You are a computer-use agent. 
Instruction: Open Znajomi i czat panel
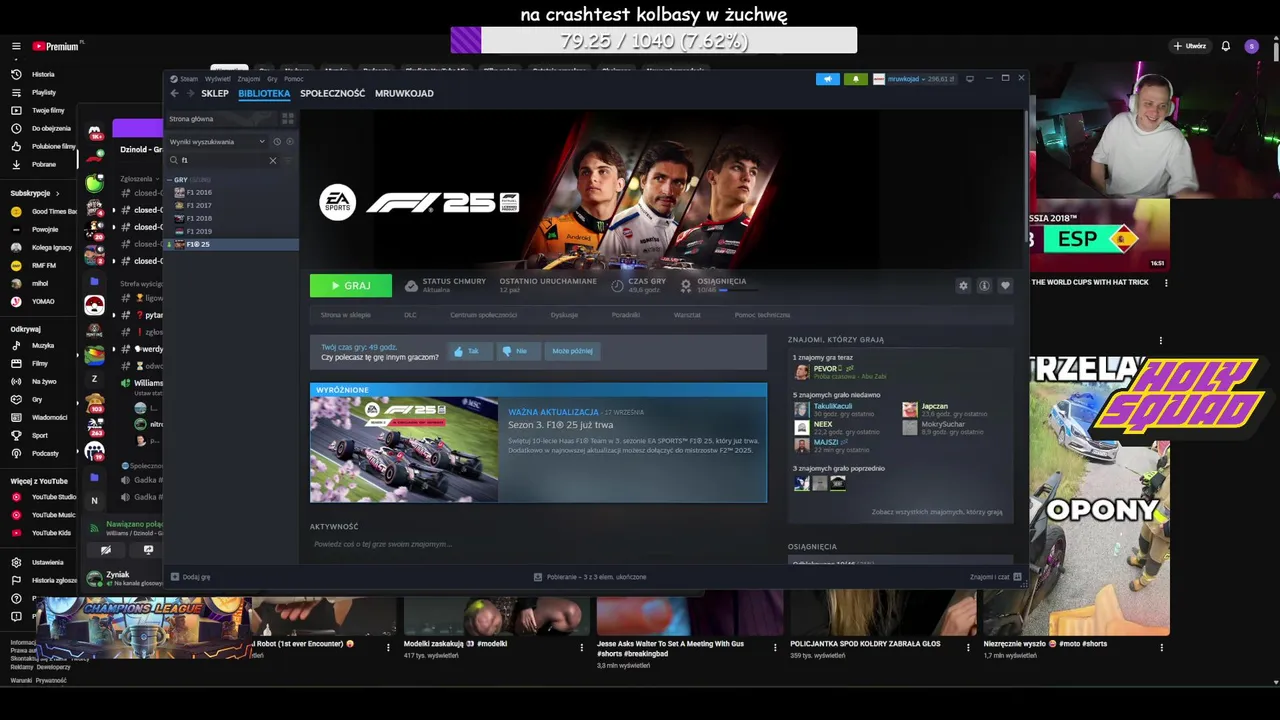tap(995, 577)
